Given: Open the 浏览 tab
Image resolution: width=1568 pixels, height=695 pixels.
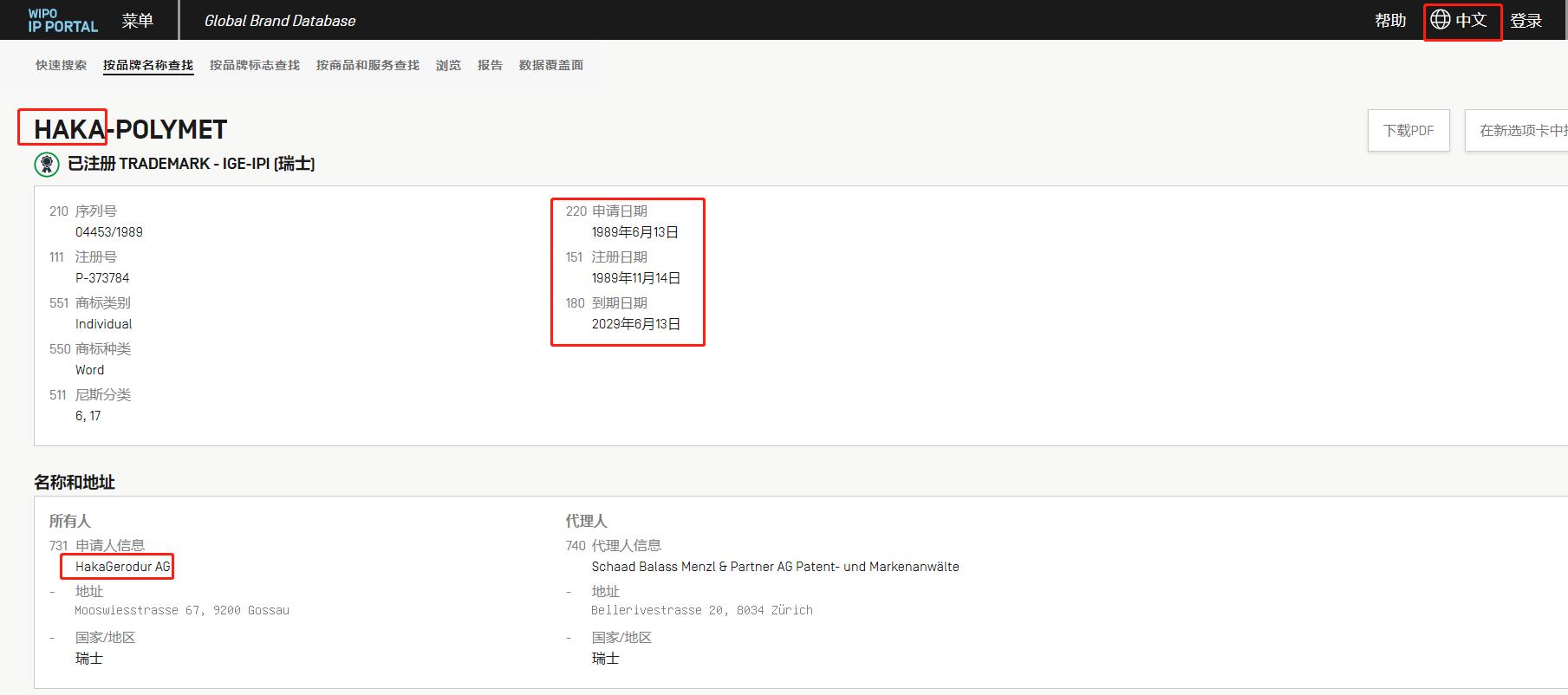Looking at the screenshot, I should pyautogui.click(x=448, y=65).
